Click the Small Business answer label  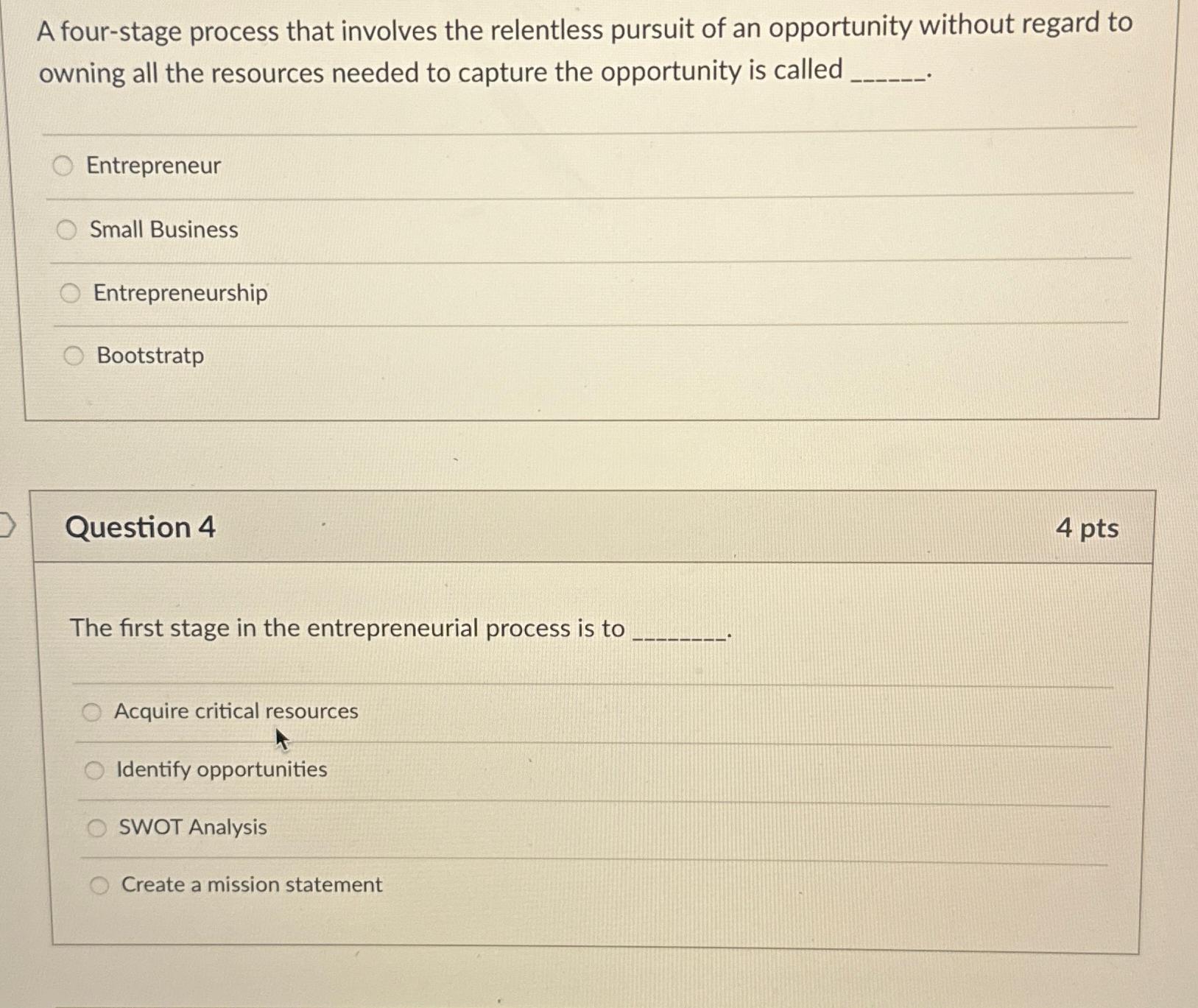pos(163,229)
